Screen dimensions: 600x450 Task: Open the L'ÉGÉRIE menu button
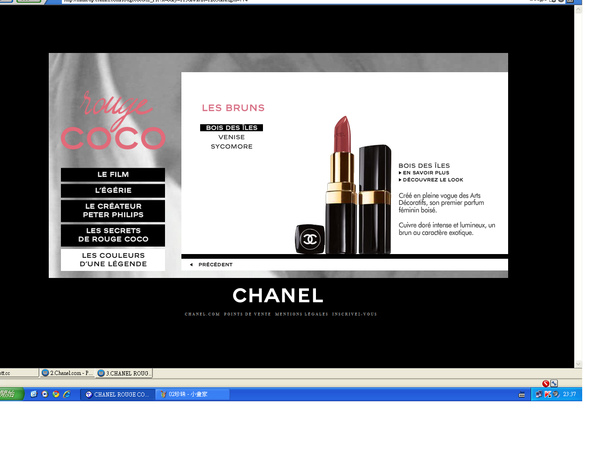tap(113, 191)
